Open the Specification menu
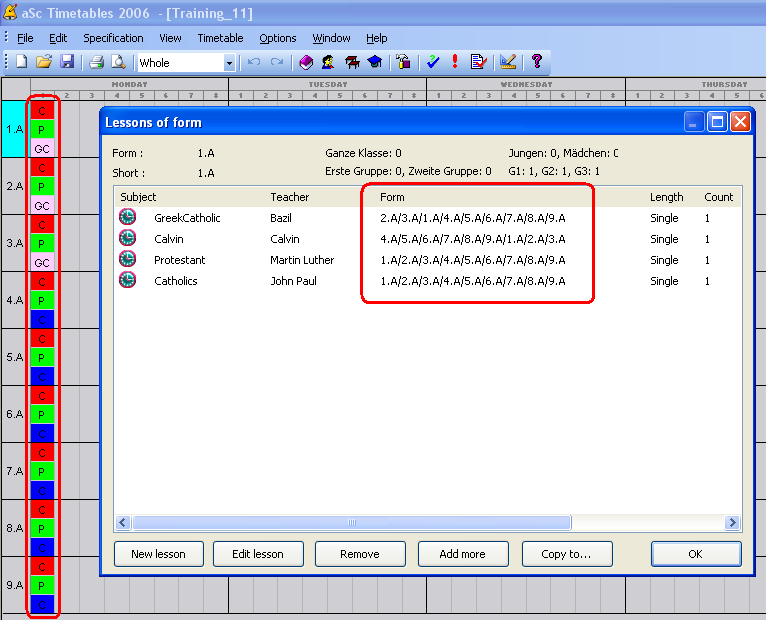The width and height of the screenshot is (766, 620). (113, 38)
